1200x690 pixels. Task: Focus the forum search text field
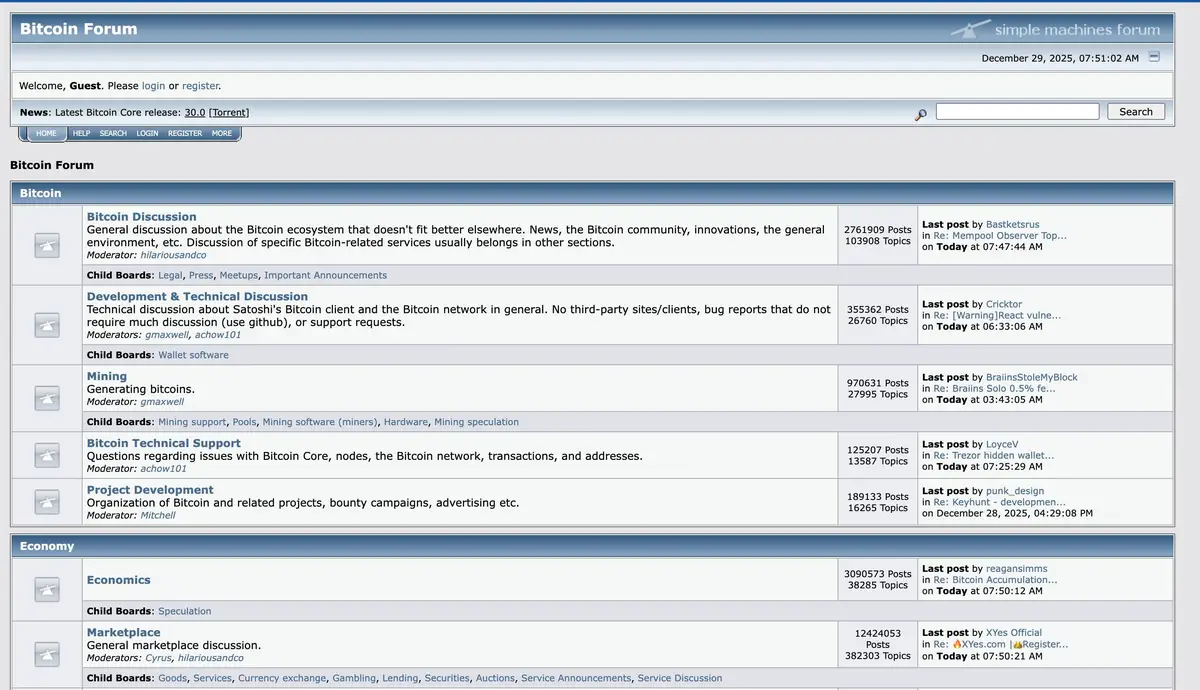click(x=1017, y=112)
